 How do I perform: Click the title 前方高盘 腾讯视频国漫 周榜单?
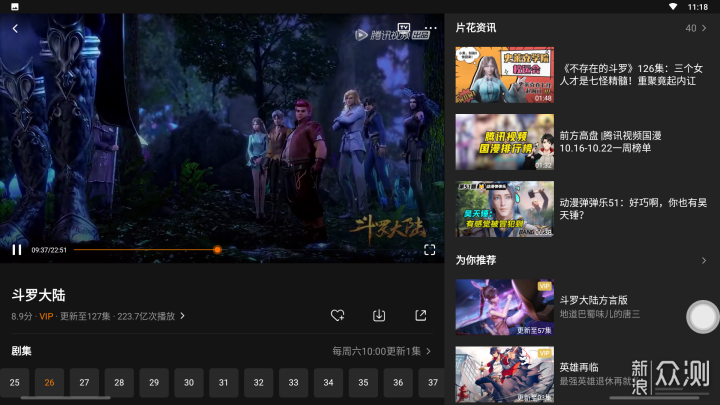(610, 141)
